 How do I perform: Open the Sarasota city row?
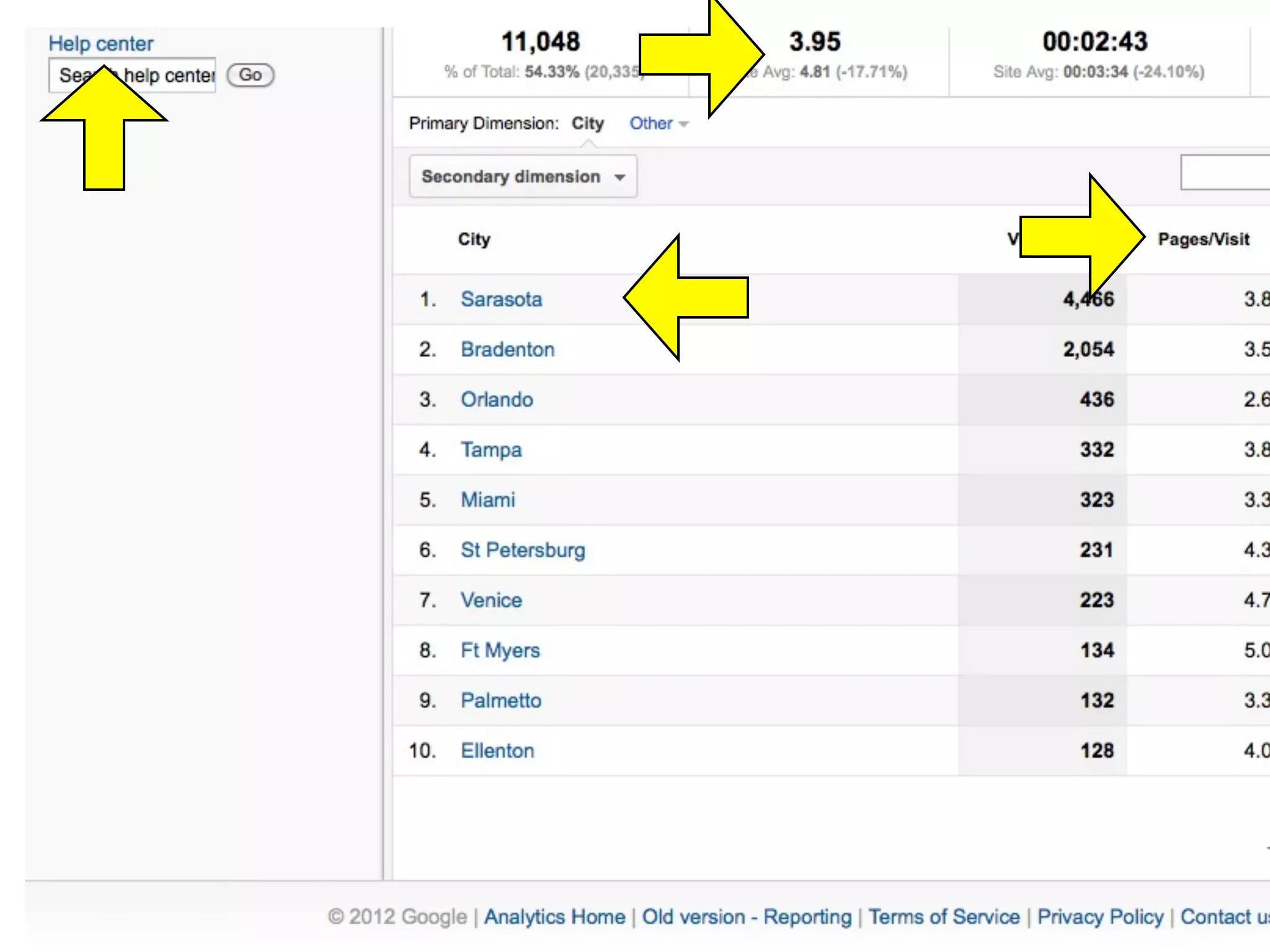pos(501,299)
